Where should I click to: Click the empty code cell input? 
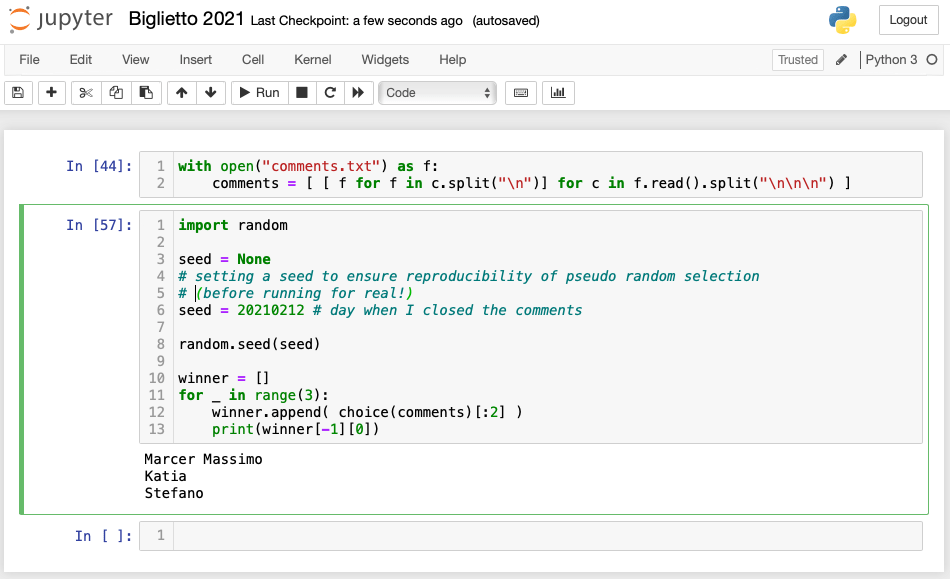(548, 535)
